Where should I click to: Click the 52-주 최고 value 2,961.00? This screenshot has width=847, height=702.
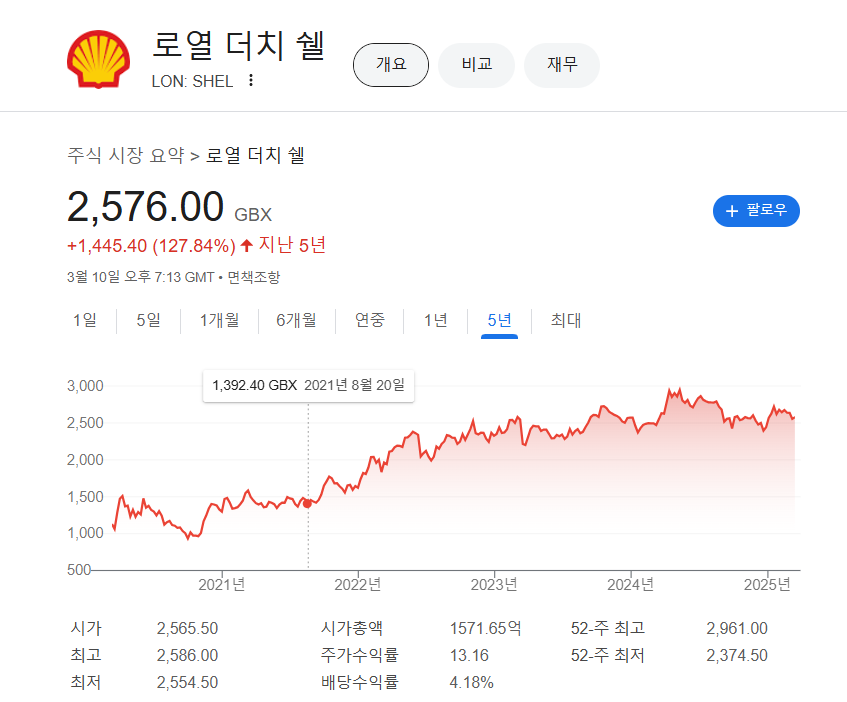(x=737, y=629)
